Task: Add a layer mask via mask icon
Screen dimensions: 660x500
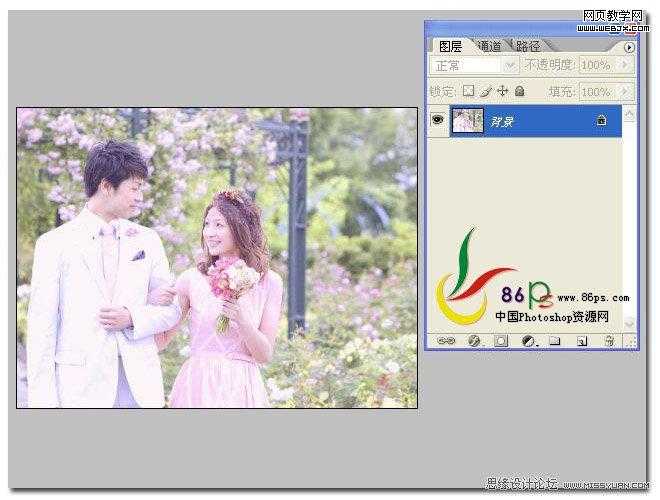Action: click(500, 340)
